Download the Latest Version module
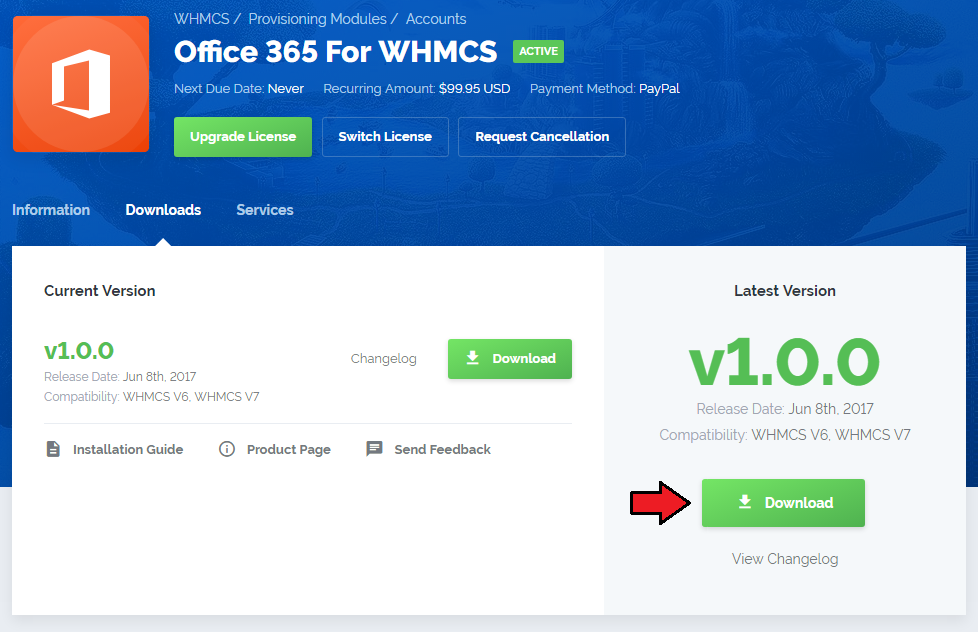978x632 pixels. (783, 503)
